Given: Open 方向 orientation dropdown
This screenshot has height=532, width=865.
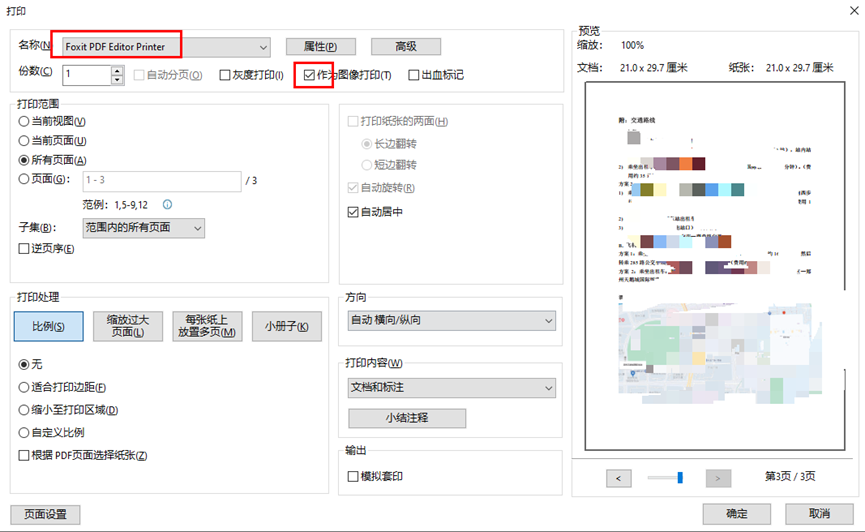Looking at the screenshot, I should 547,321.
